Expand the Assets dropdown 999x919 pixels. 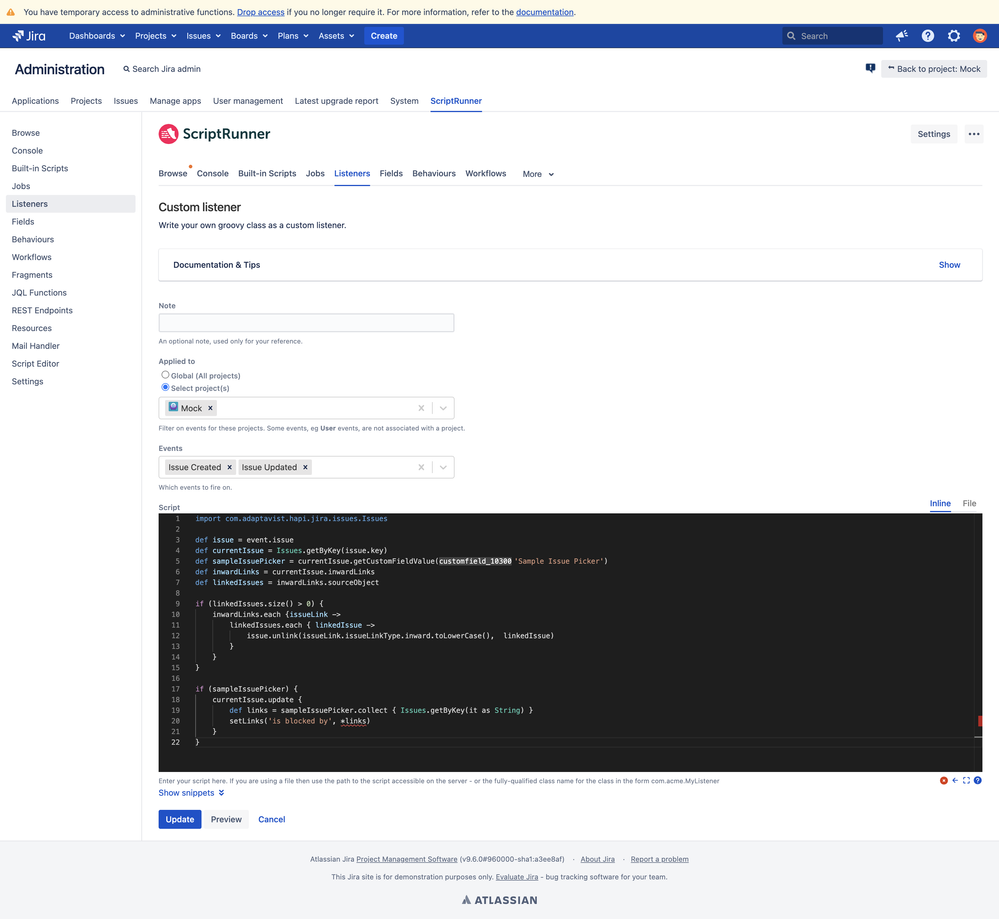point(336,36)
